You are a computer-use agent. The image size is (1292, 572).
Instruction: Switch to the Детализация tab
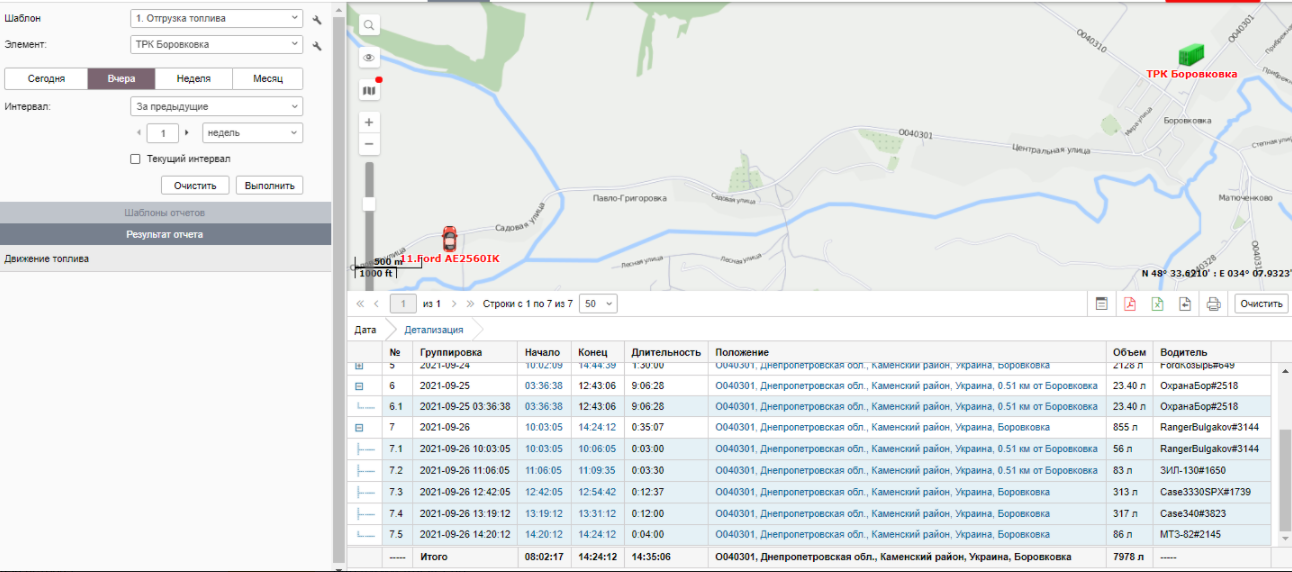coord(434,329)
